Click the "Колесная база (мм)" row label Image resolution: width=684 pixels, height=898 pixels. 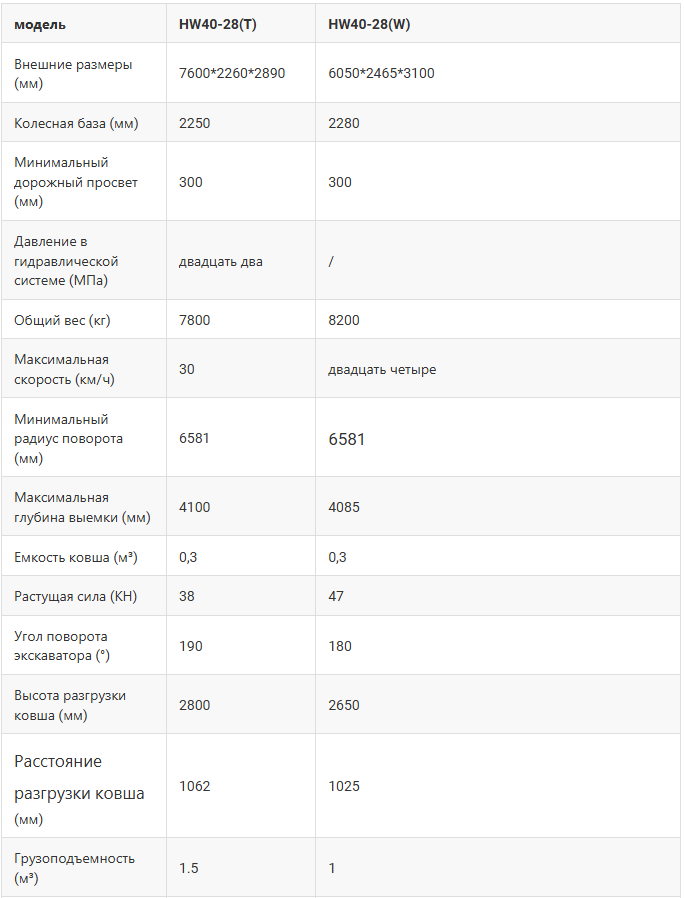click(76, 124)
